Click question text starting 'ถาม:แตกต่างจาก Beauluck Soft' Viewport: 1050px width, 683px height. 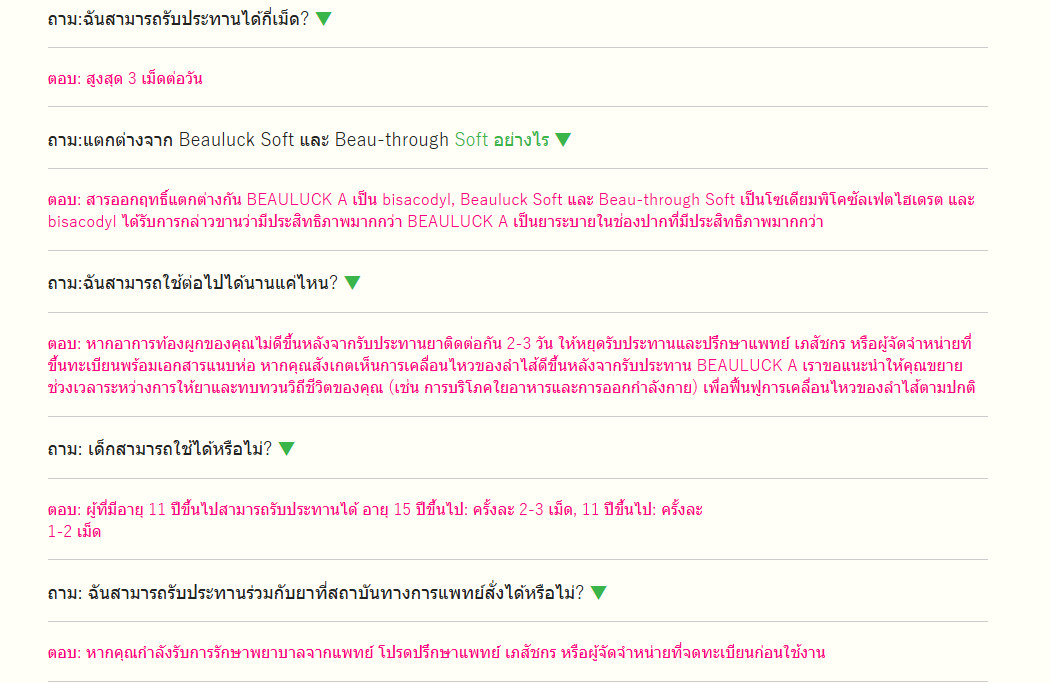pyautogui.click(x=298, y=140)
